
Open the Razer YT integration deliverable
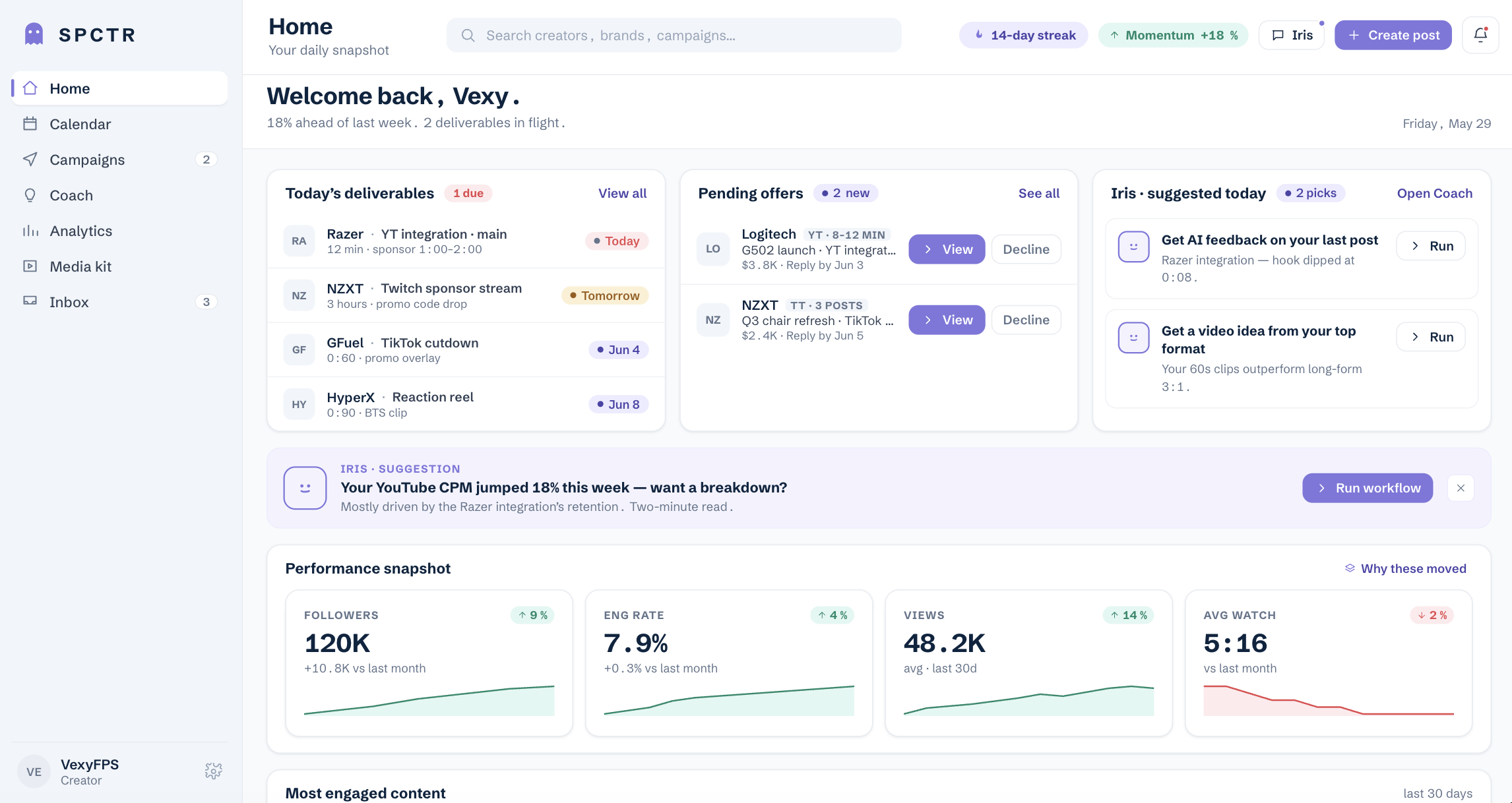[466, 241]
